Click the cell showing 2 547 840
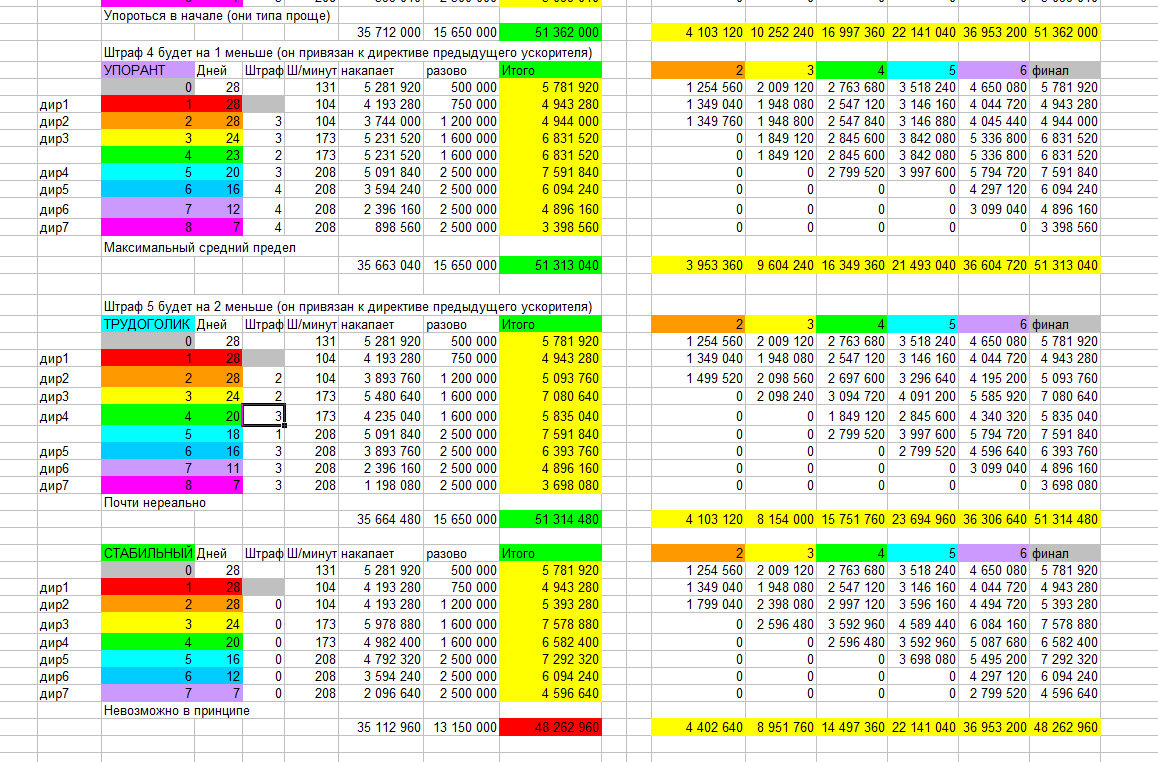 pos(852,121)
